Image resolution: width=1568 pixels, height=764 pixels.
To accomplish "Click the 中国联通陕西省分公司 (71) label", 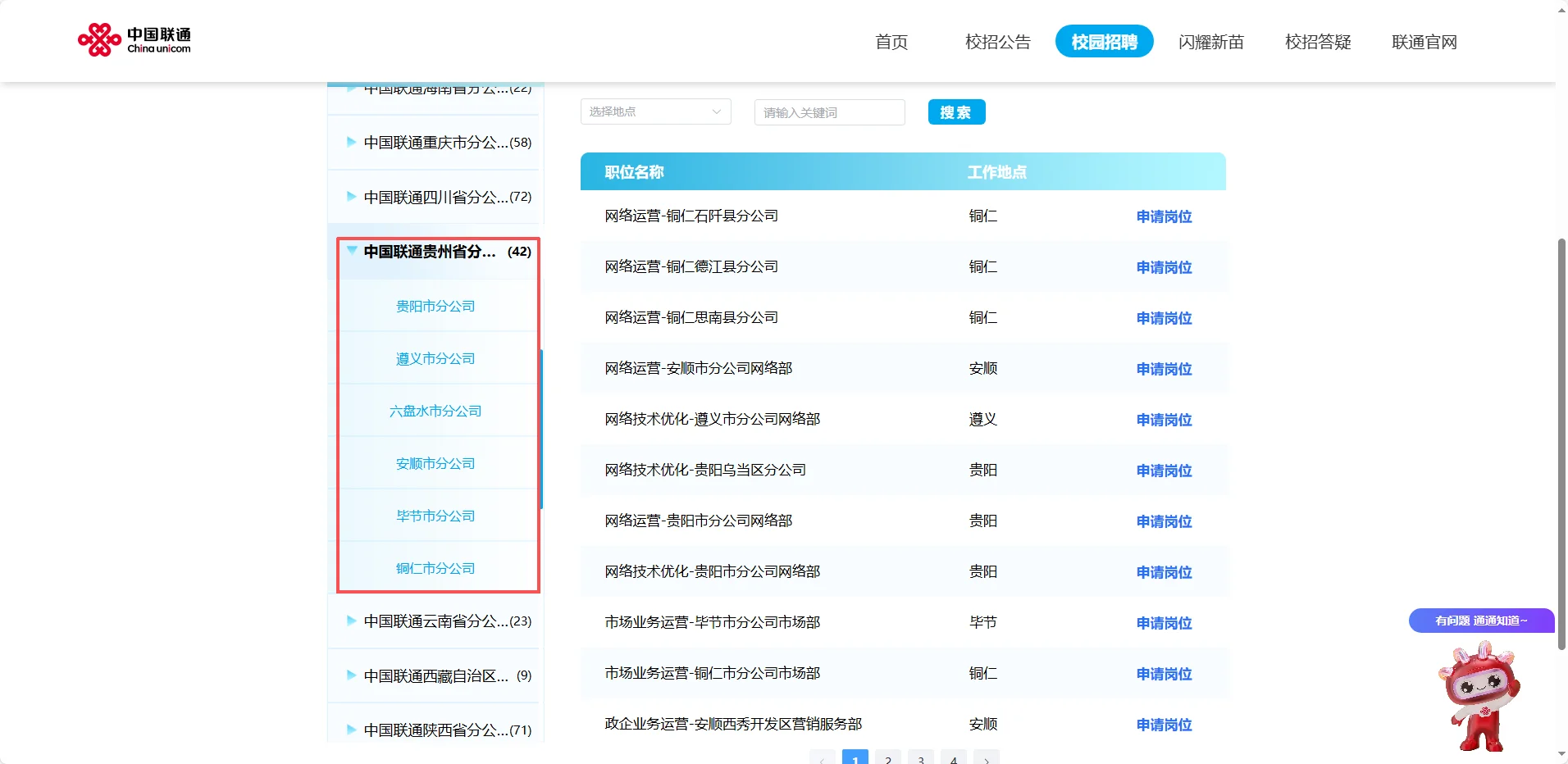I will [448, 730].
